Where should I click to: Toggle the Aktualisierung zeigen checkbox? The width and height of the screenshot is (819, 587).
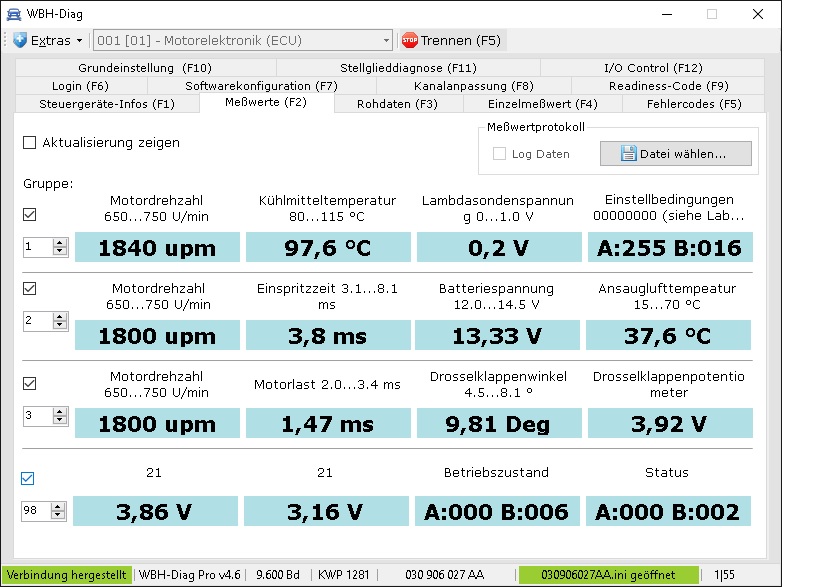click(30, 143)
